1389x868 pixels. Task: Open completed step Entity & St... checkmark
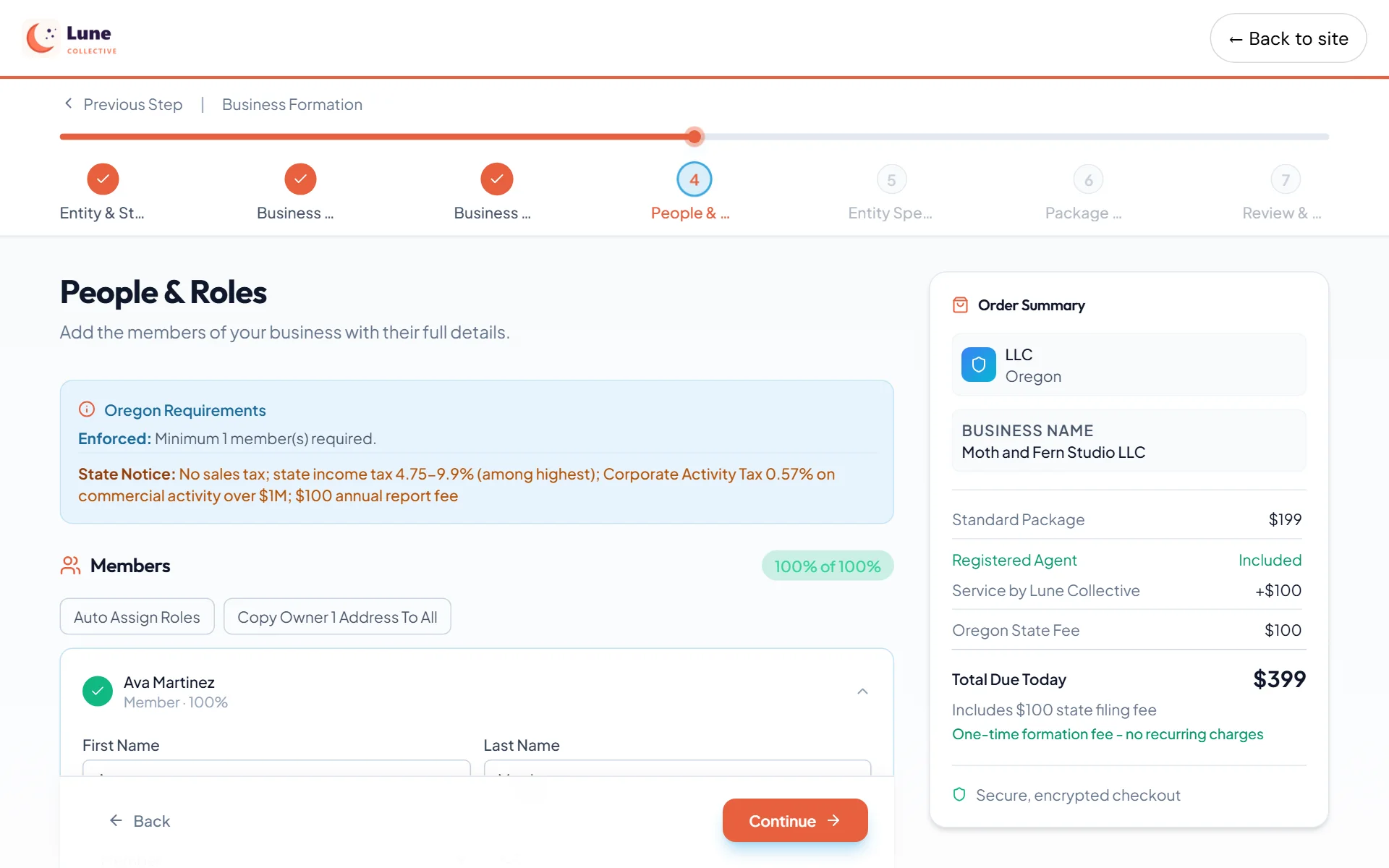point(103,179)
